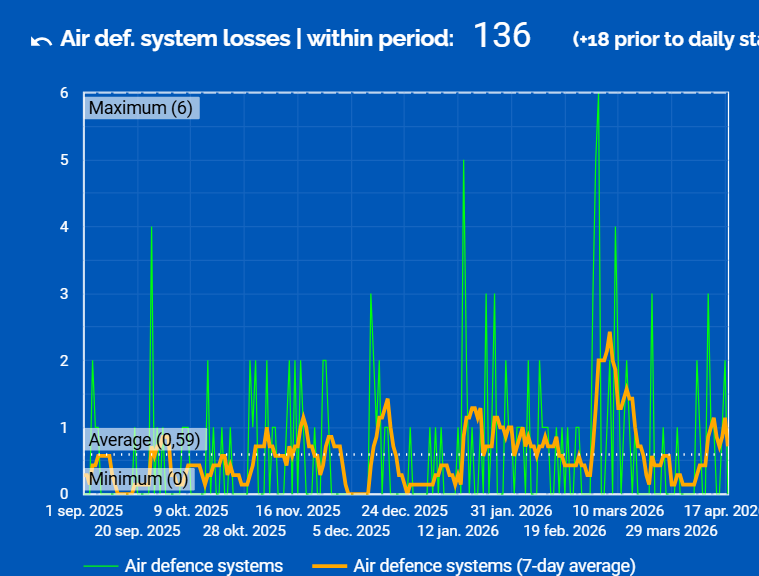Screen dimensions: 759x576
Task: Click the '1 sep. 2025' x-axis date label
Action: point(85,510)
